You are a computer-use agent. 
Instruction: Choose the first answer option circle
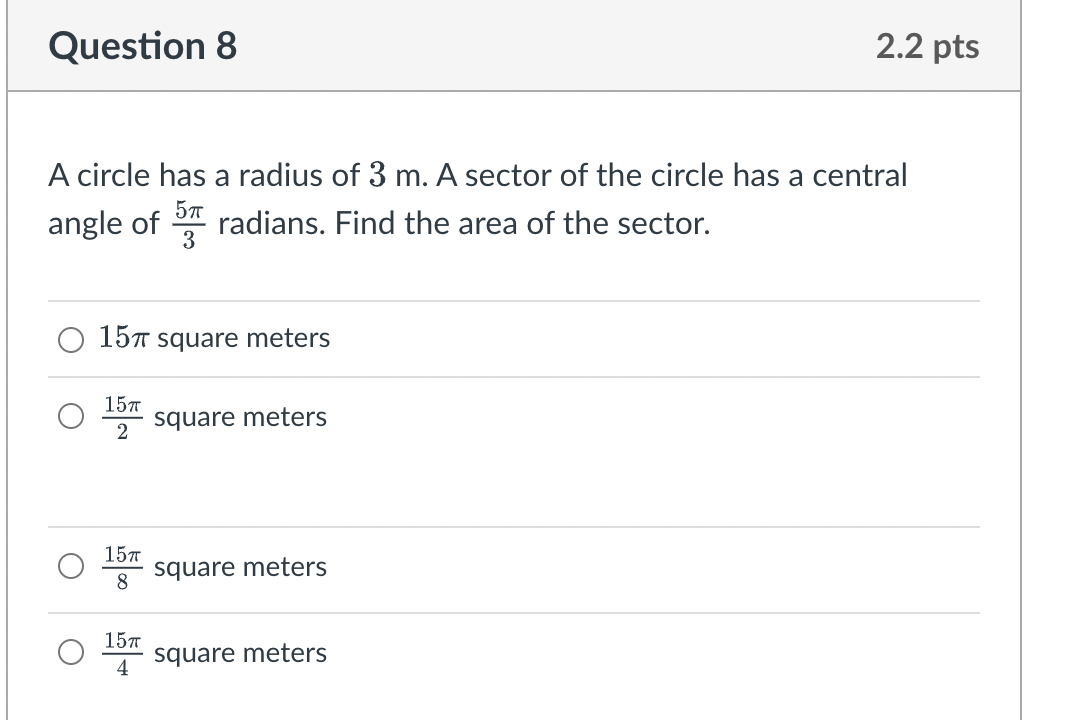coord(70,340)
